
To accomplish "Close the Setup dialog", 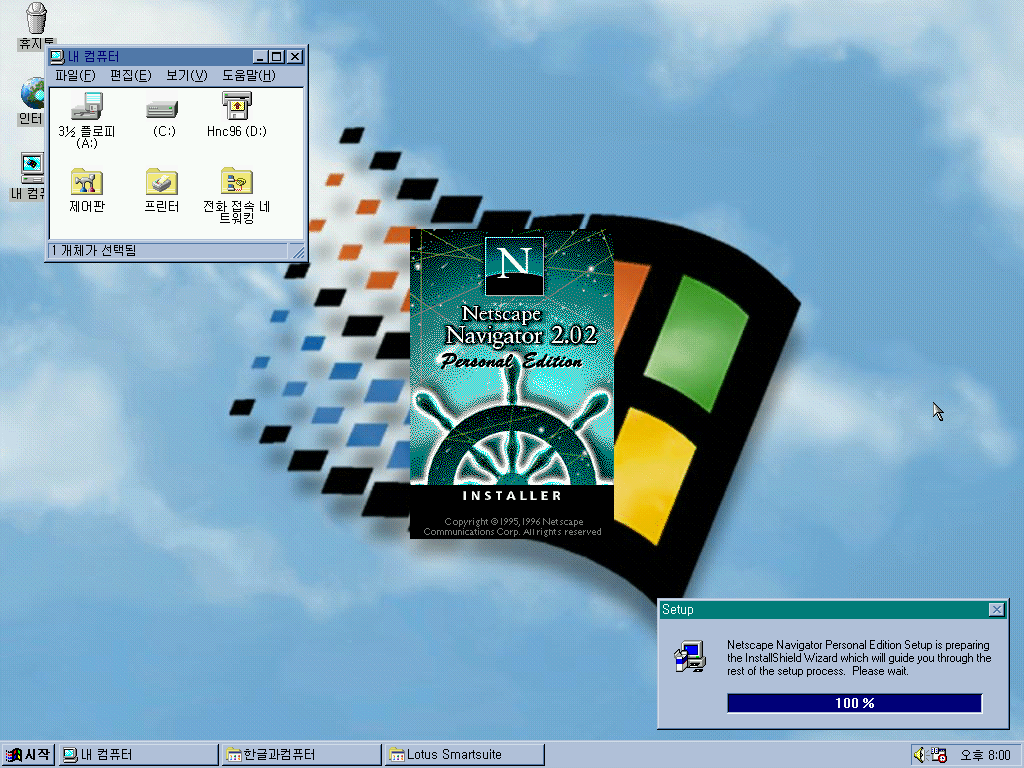I will pyautogui.click(x=997, y=609).
